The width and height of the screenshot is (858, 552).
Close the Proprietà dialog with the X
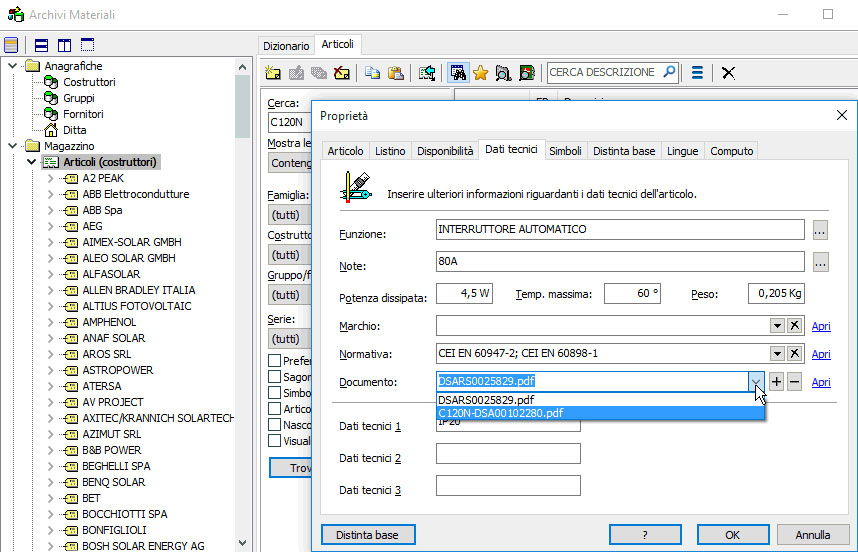pos(842,115)
